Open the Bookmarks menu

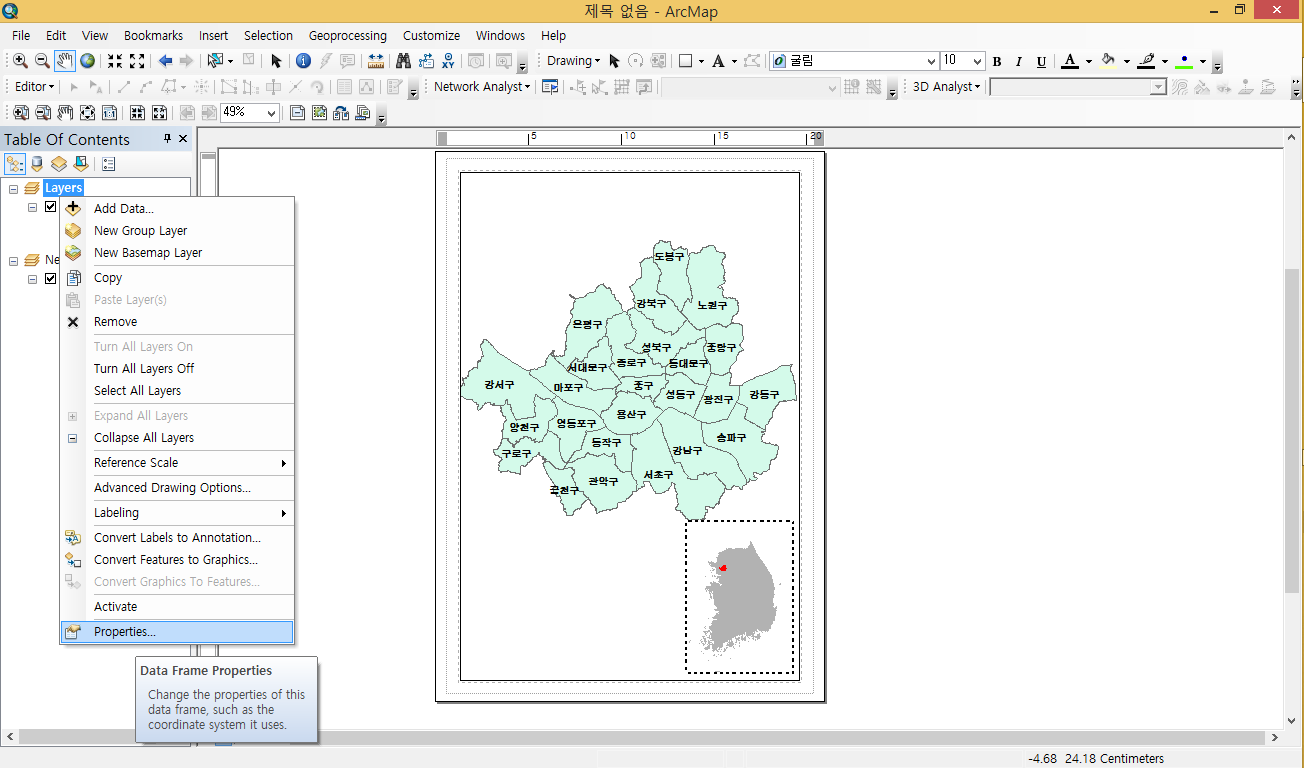153,35
